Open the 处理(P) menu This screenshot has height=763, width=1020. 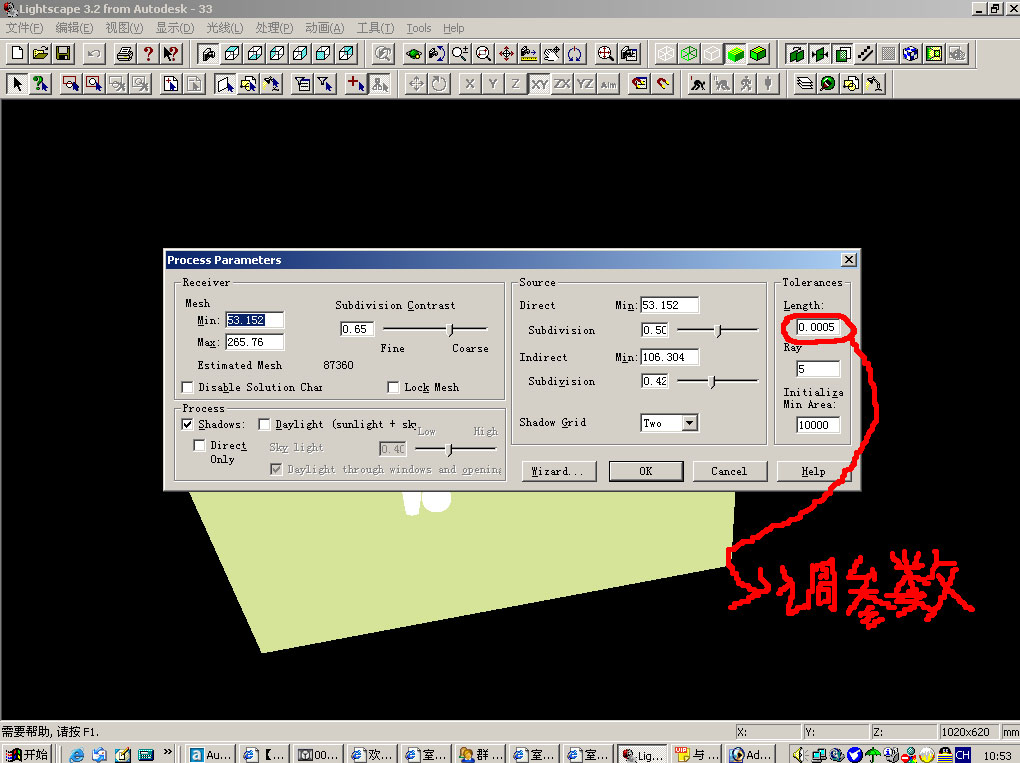[275, 28]
